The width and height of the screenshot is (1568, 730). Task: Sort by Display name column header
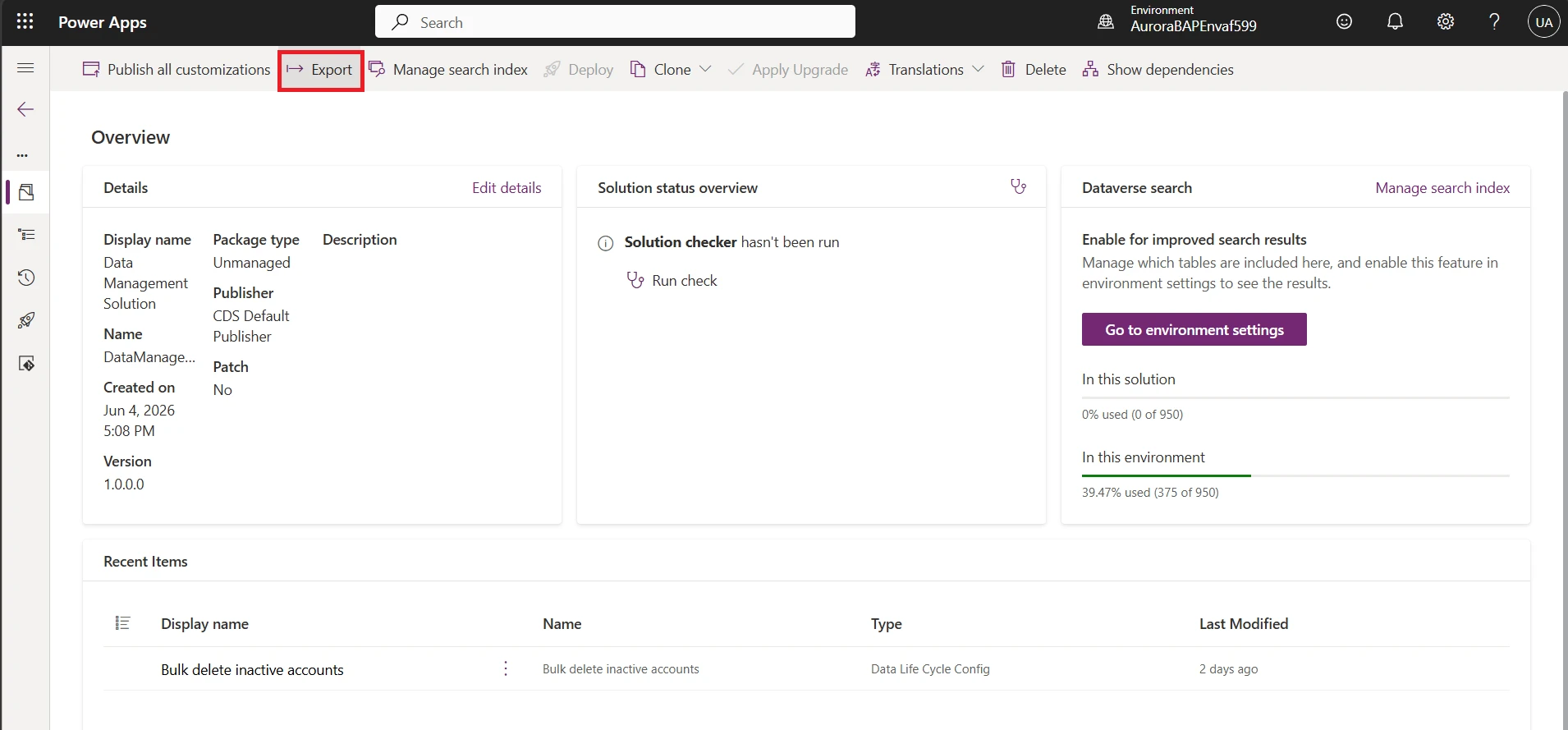pos(204,623)
